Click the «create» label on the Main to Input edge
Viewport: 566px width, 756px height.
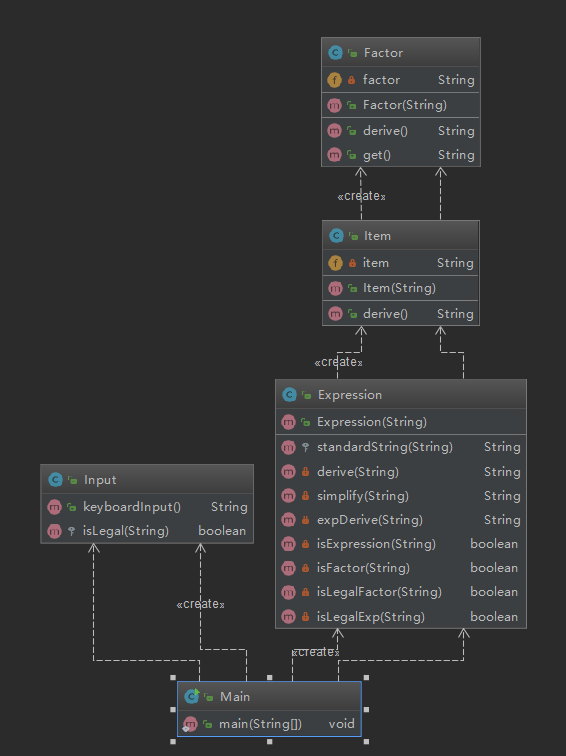coord(201,604)
